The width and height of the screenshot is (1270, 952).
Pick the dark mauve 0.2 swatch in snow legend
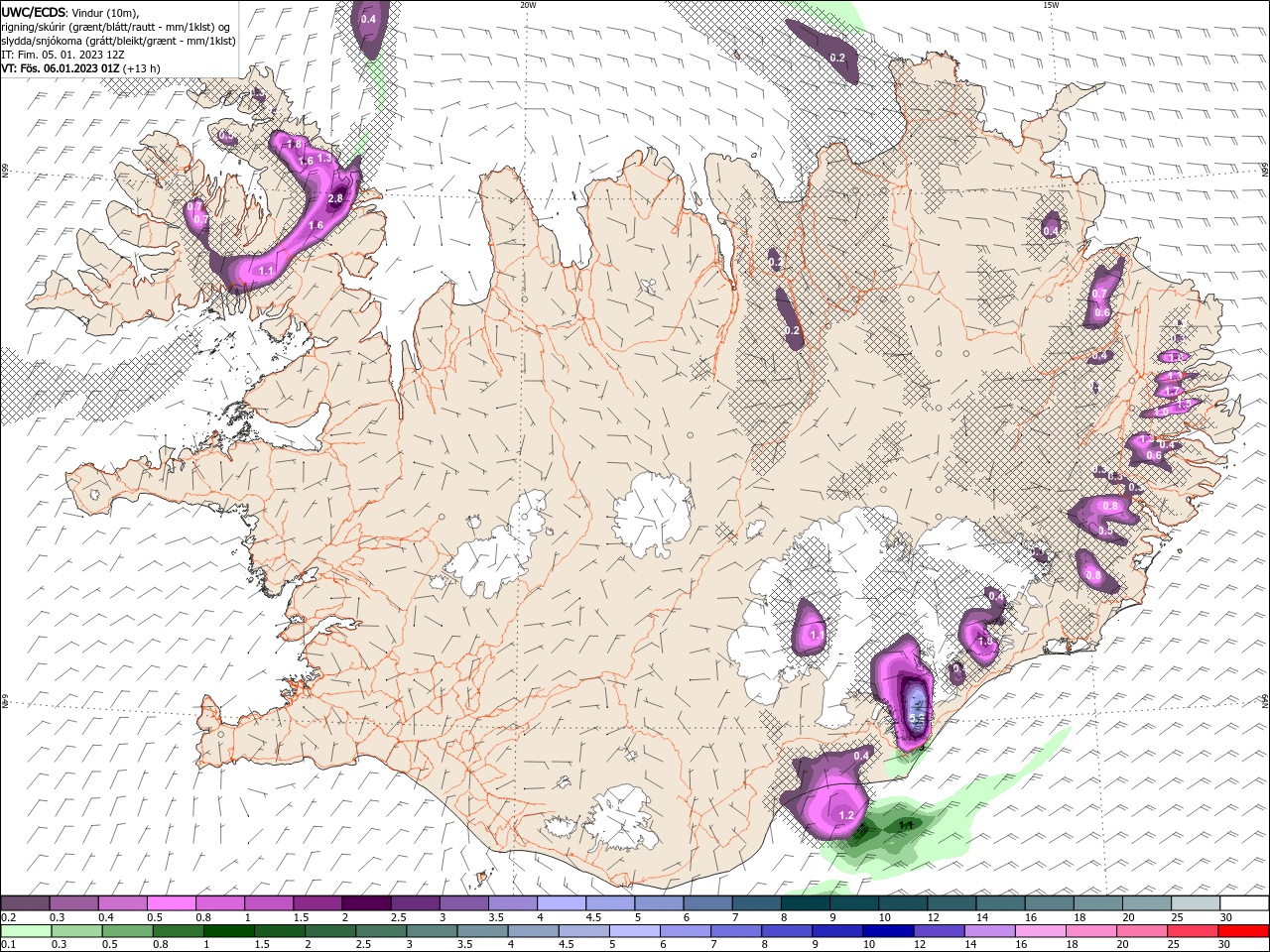(25, 902)
